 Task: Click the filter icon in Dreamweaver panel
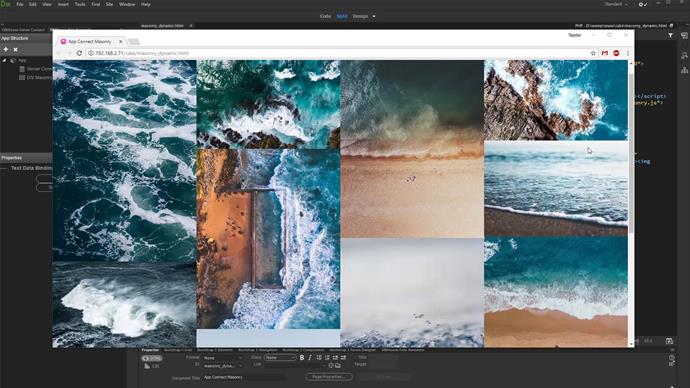click(670, 36)
